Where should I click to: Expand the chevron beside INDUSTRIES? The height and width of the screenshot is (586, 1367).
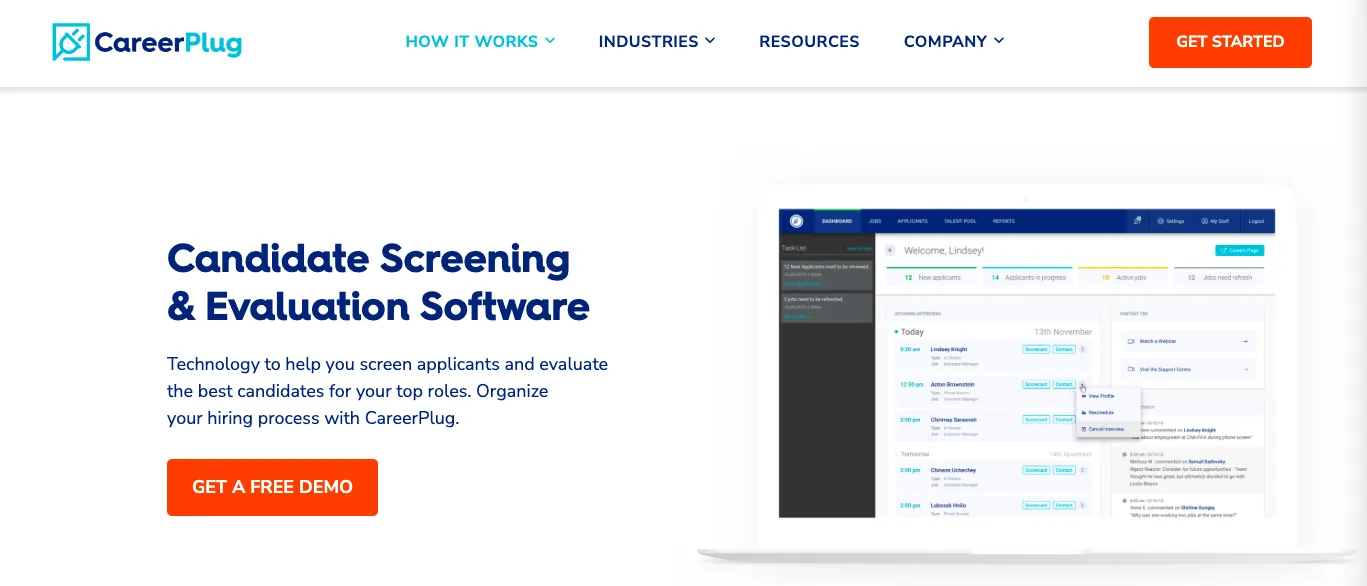pyautogui.click(x=710, y=42)
